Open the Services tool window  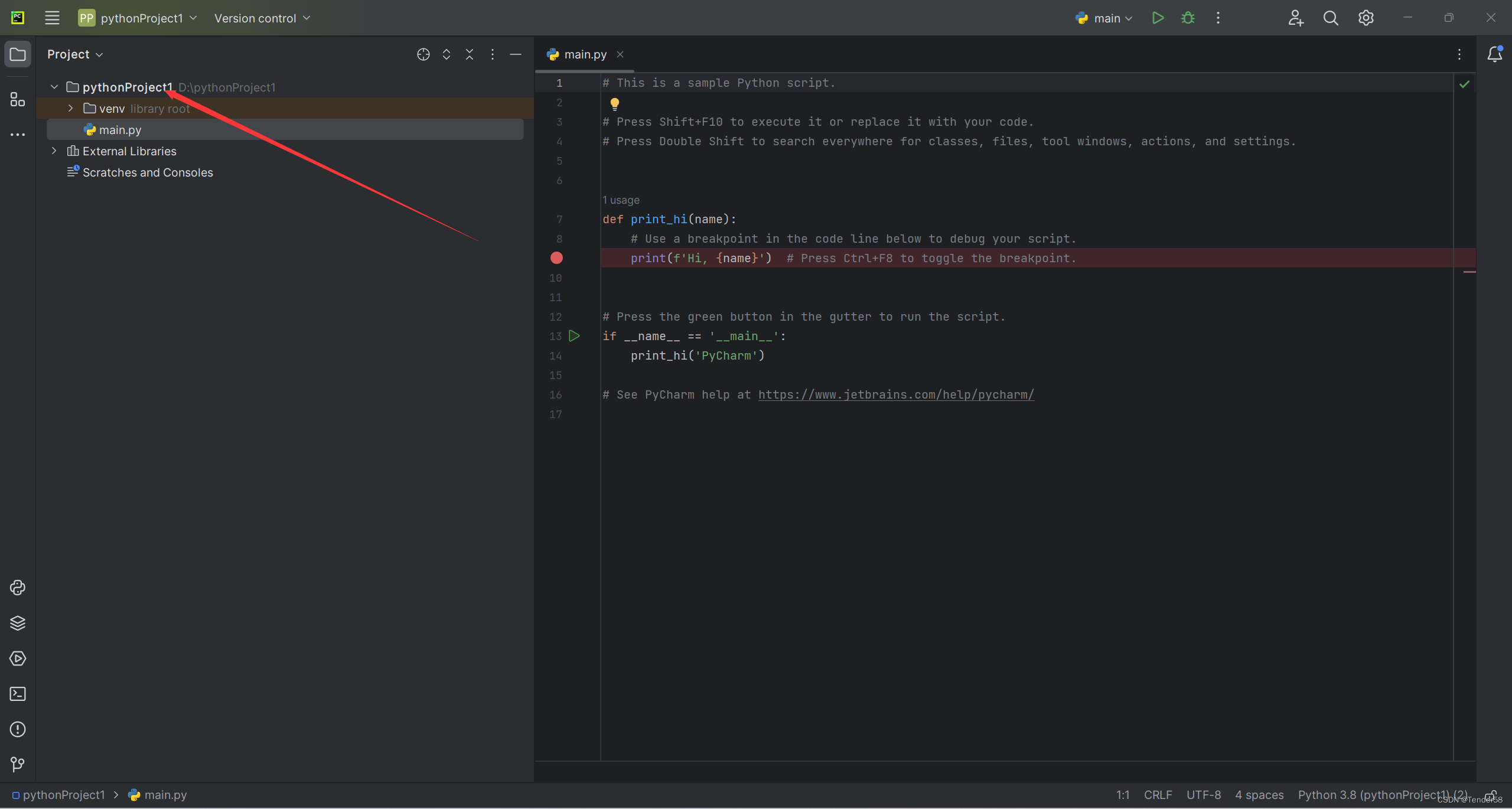tap(17, 658)
